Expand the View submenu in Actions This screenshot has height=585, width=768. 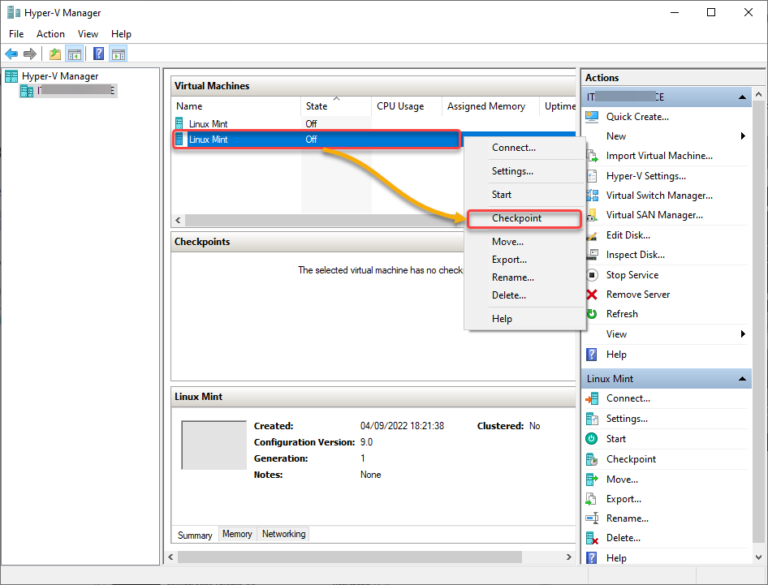point(743,334)
